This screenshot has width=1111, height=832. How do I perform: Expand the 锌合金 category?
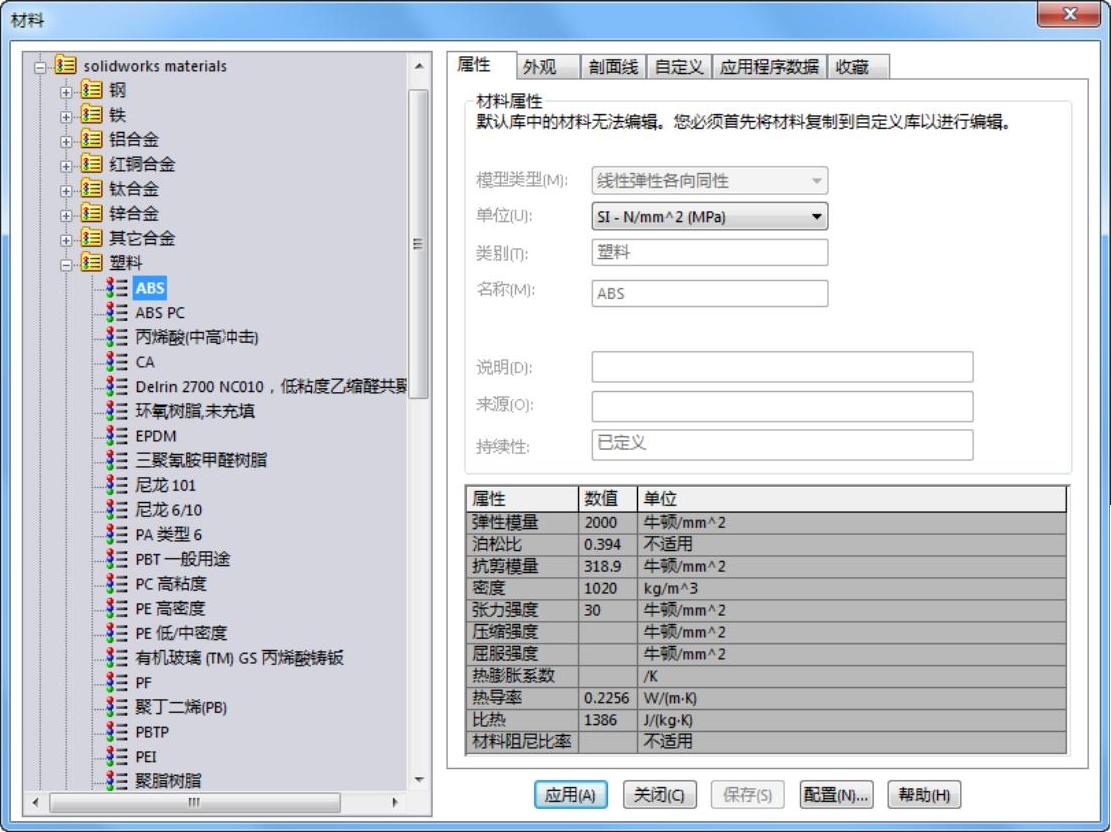click(x=66, y=215)
